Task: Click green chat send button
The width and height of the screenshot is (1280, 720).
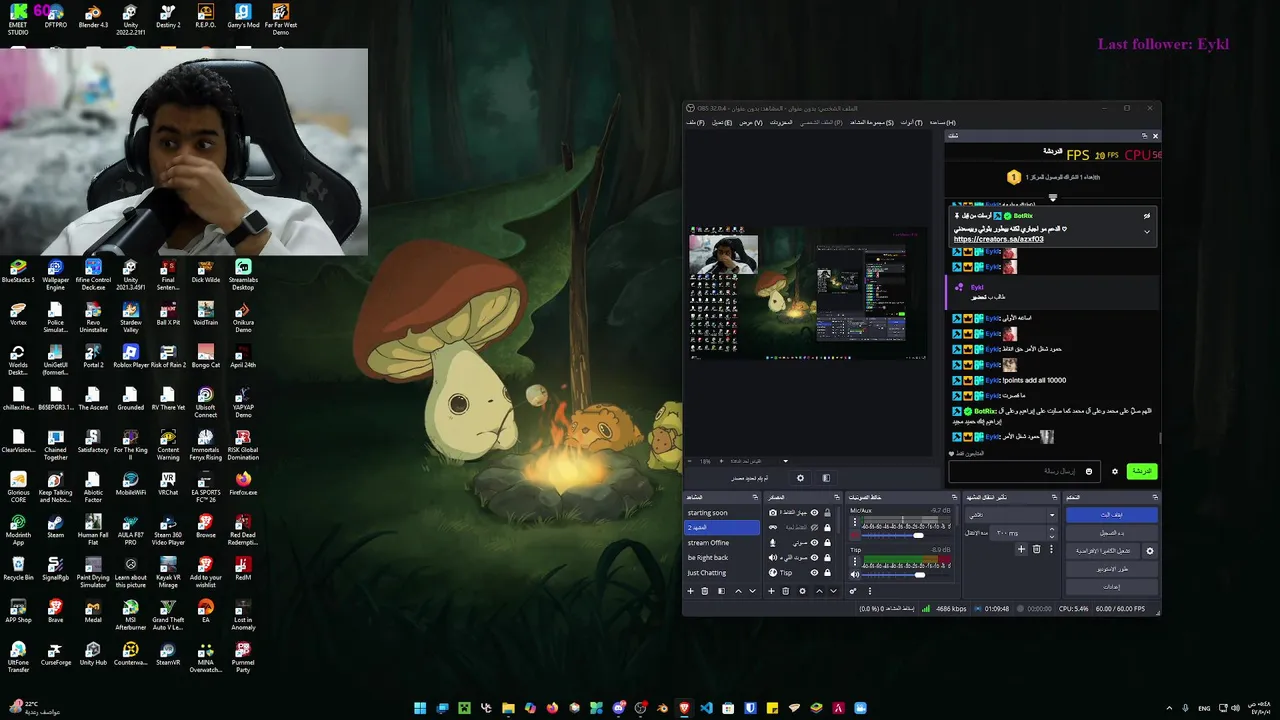Action: coord(1142,471)
